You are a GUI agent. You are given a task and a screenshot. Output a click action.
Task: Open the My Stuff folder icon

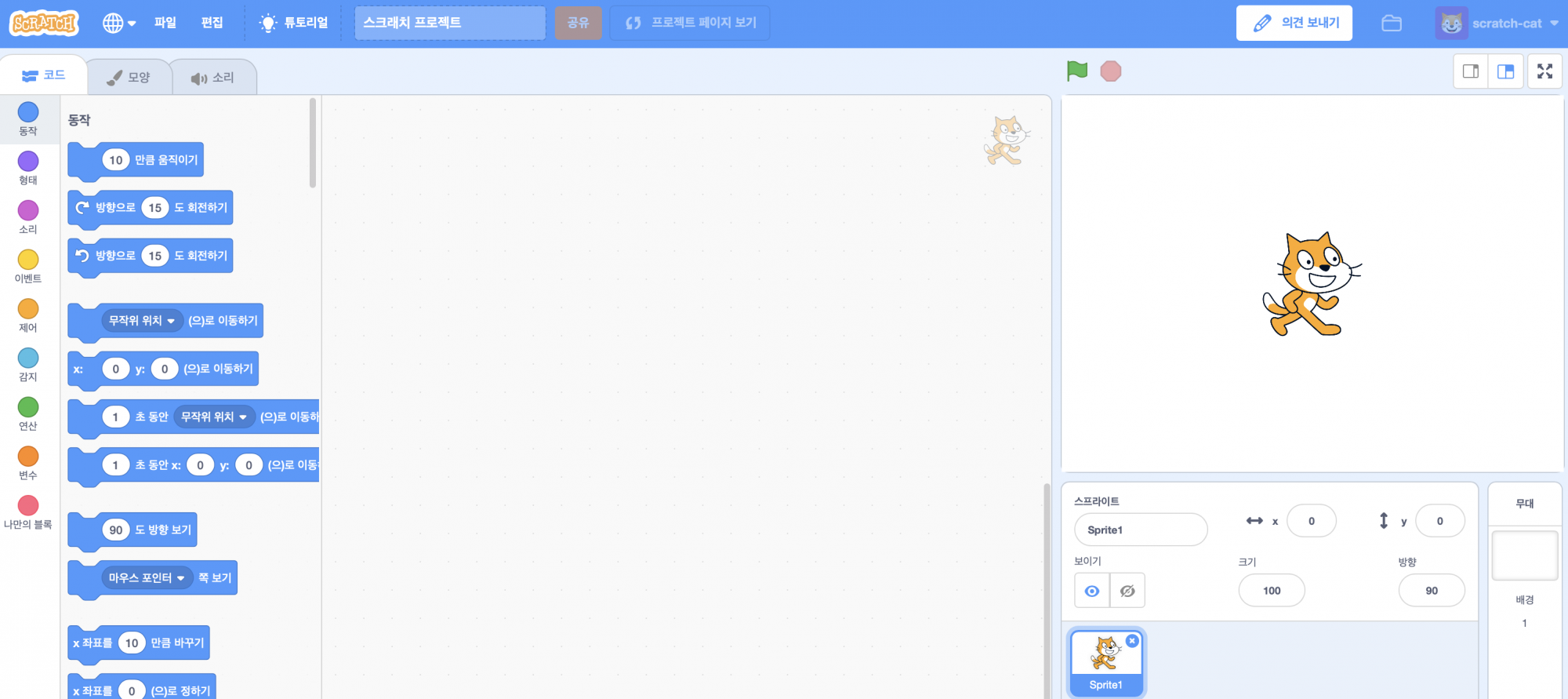coord(1392,24)
